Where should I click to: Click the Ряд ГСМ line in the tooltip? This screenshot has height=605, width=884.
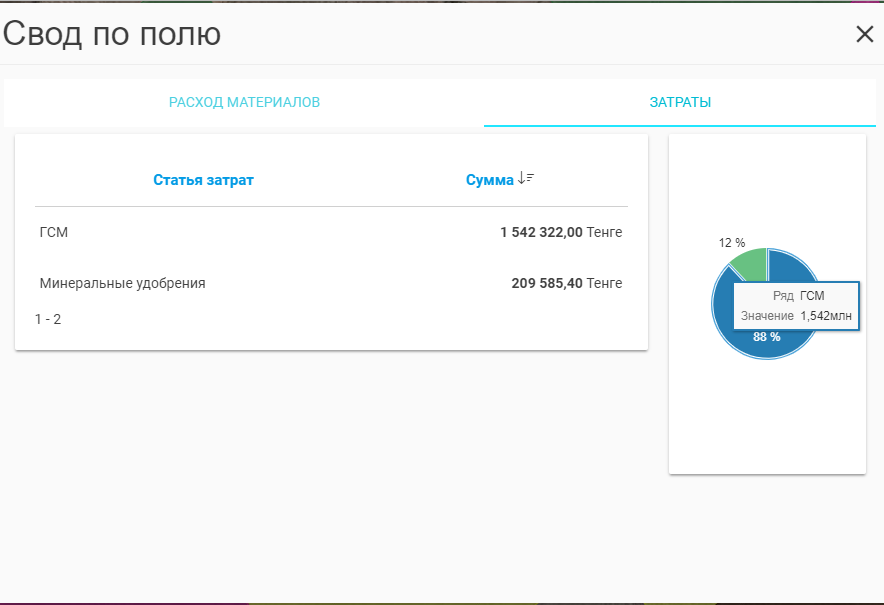798,296
